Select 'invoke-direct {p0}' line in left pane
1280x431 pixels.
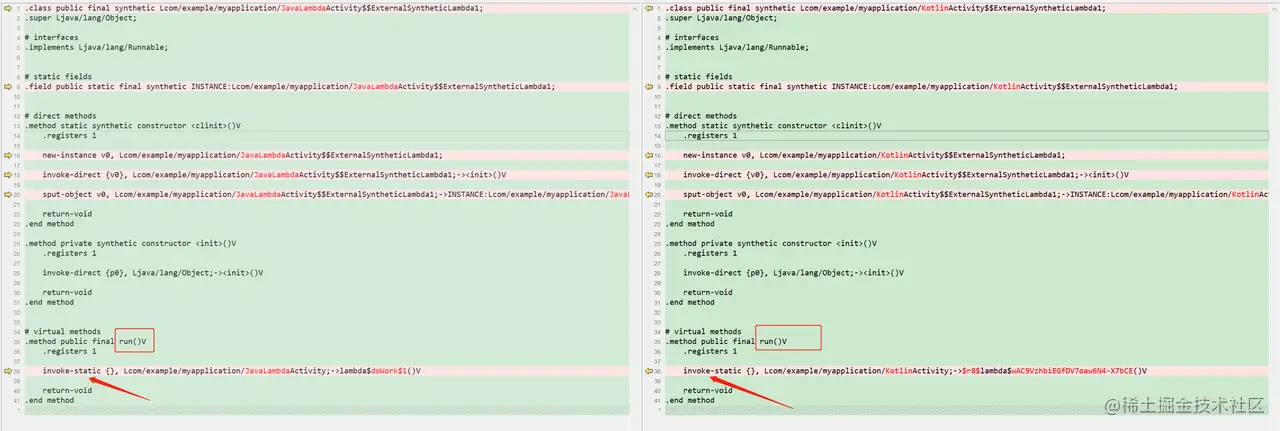[x=152, y=272]
